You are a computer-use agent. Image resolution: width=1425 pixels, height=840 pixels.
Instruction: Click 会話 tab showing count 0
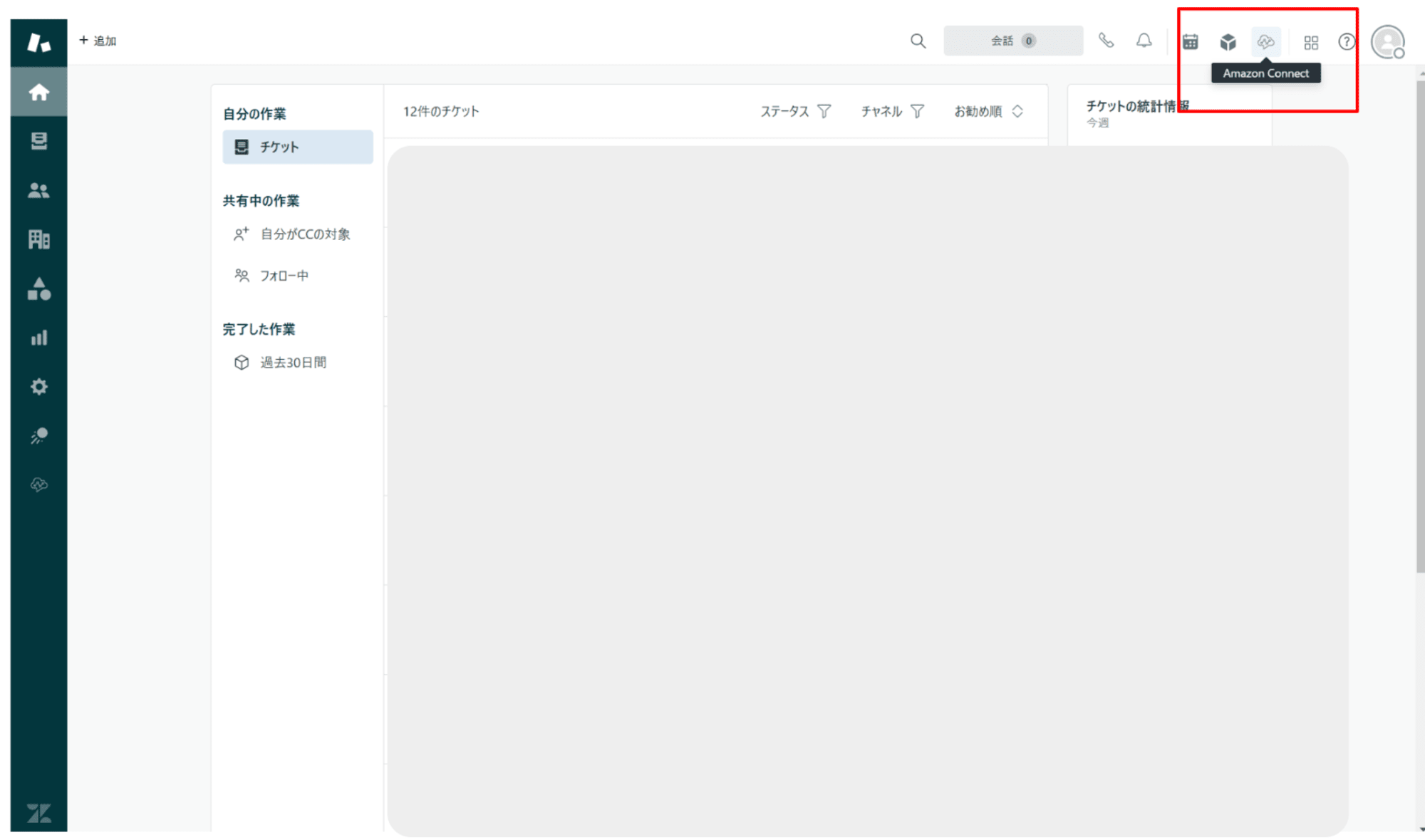(1013, 41)
